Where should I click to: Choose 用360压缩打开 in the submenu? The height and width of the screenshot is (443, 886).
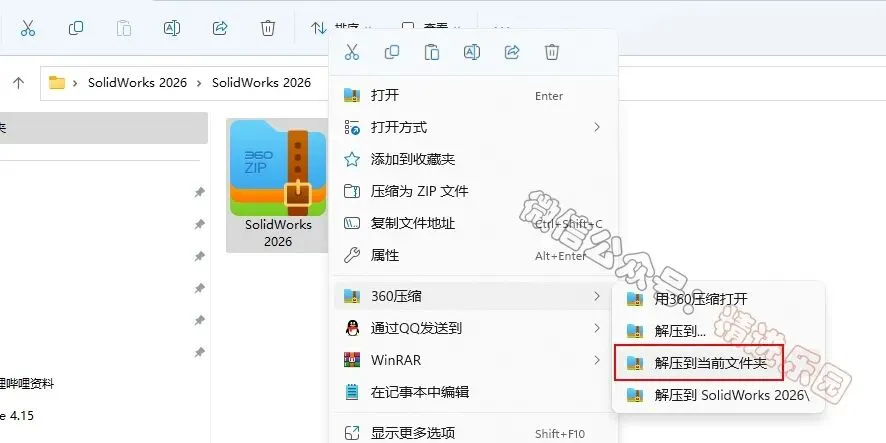click(719, 299)
